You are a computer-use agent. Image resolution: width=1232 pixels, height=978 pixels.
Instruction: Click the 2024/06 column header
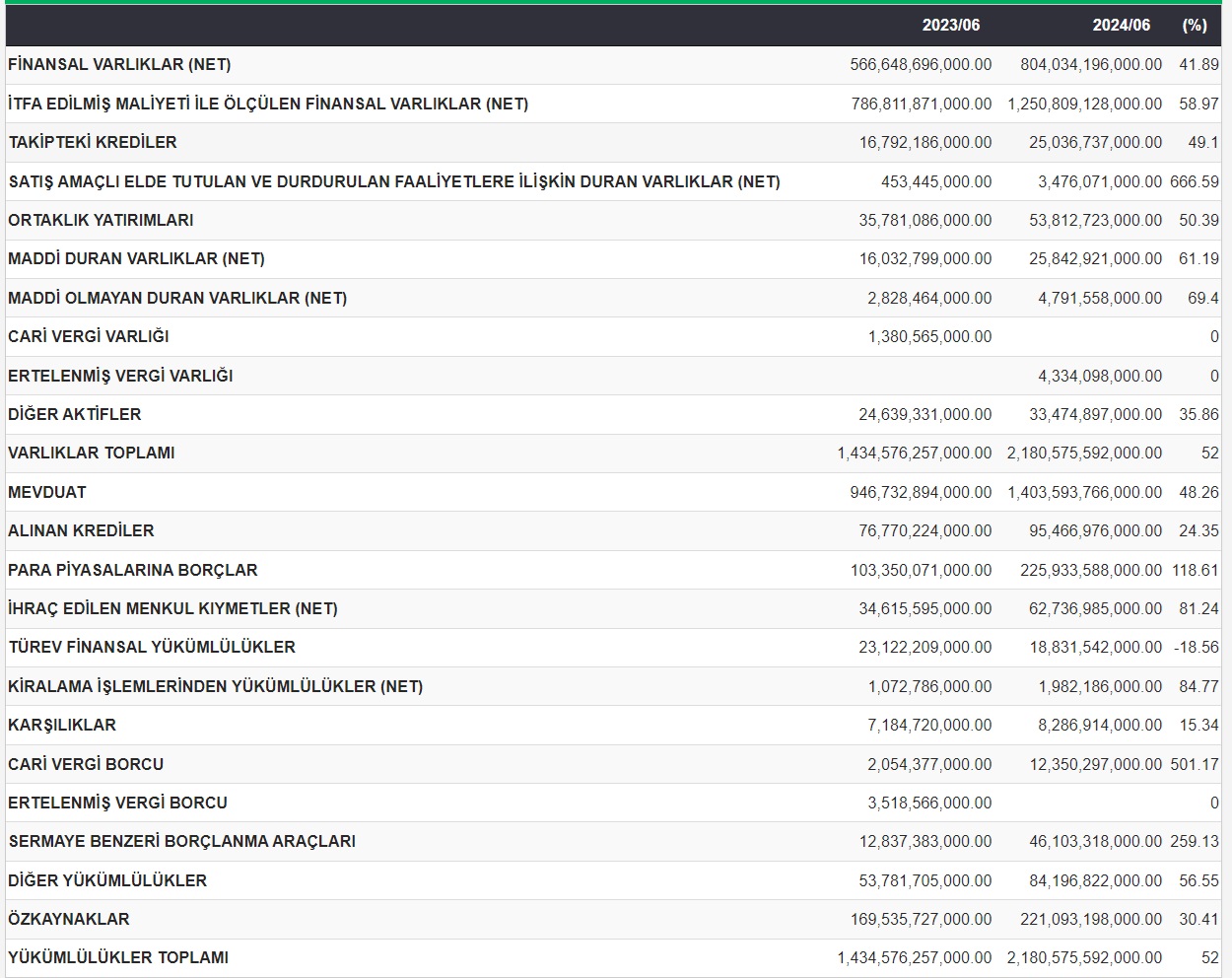tap(1121, 25)
